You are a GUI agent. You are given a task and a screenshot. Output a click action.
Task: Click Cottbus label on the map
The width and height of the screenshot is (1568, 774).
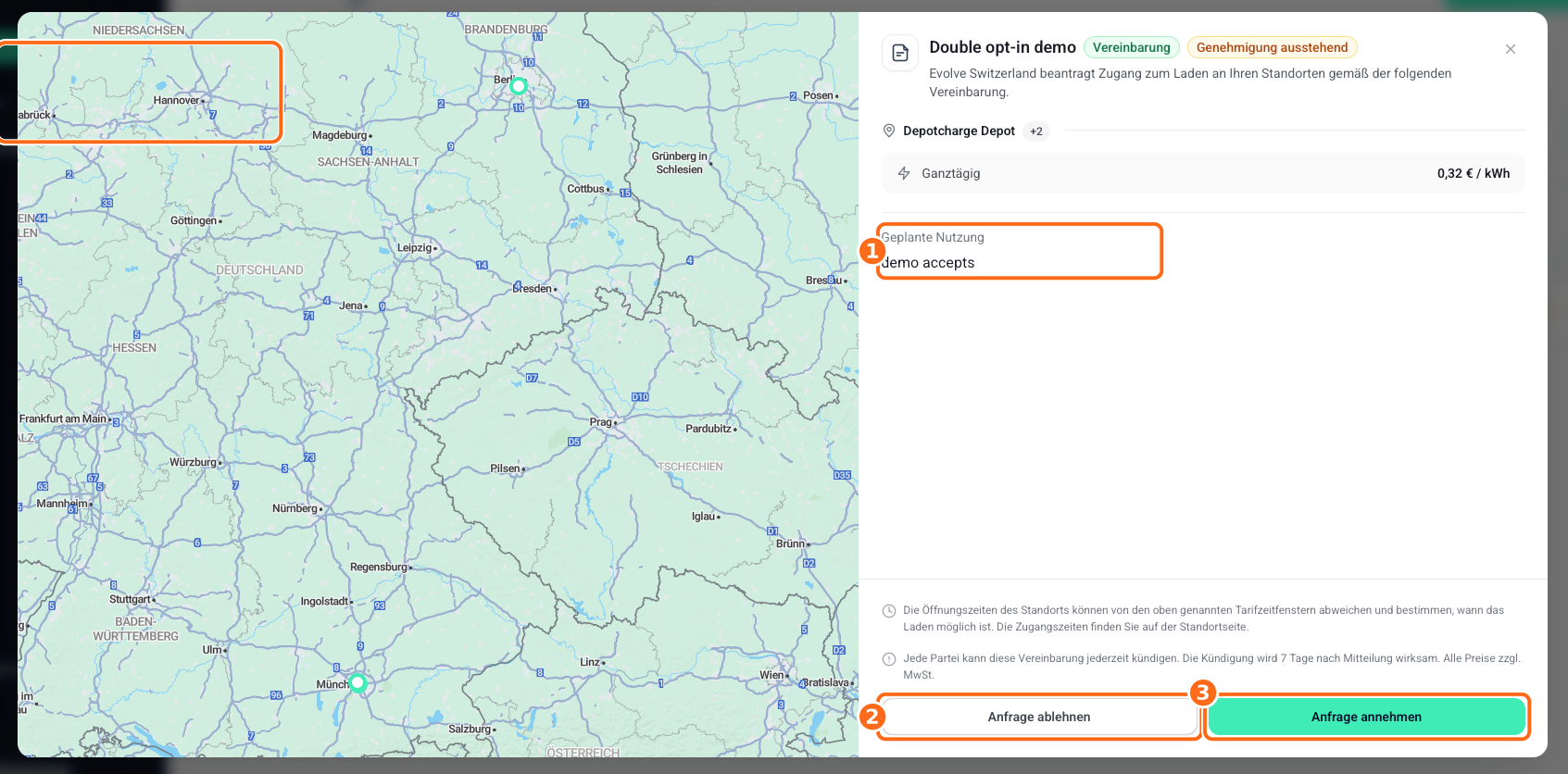[x=586, y=189]
